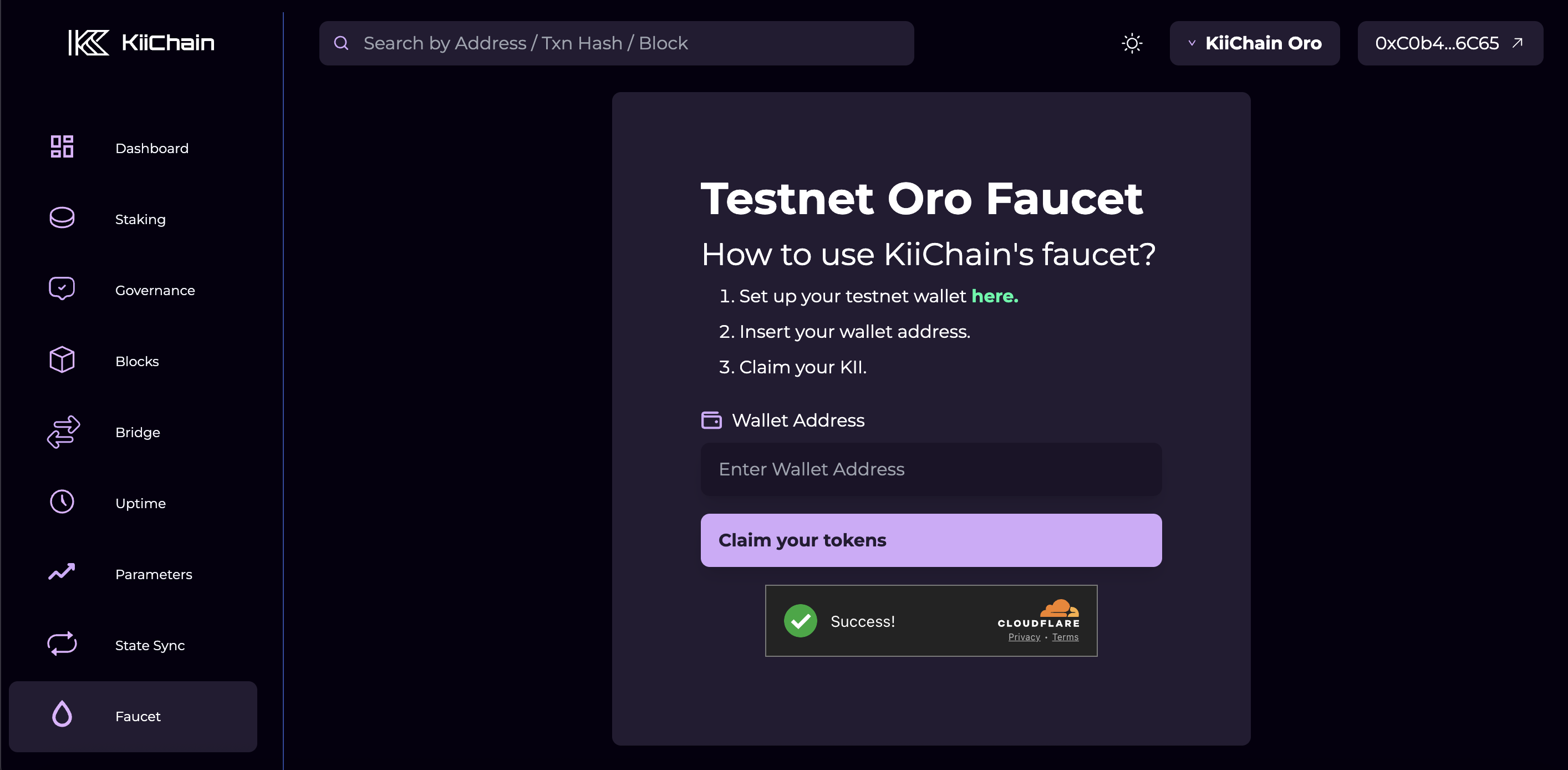
Task: Click the Dashboard grid icon
Action: (62, 148)
